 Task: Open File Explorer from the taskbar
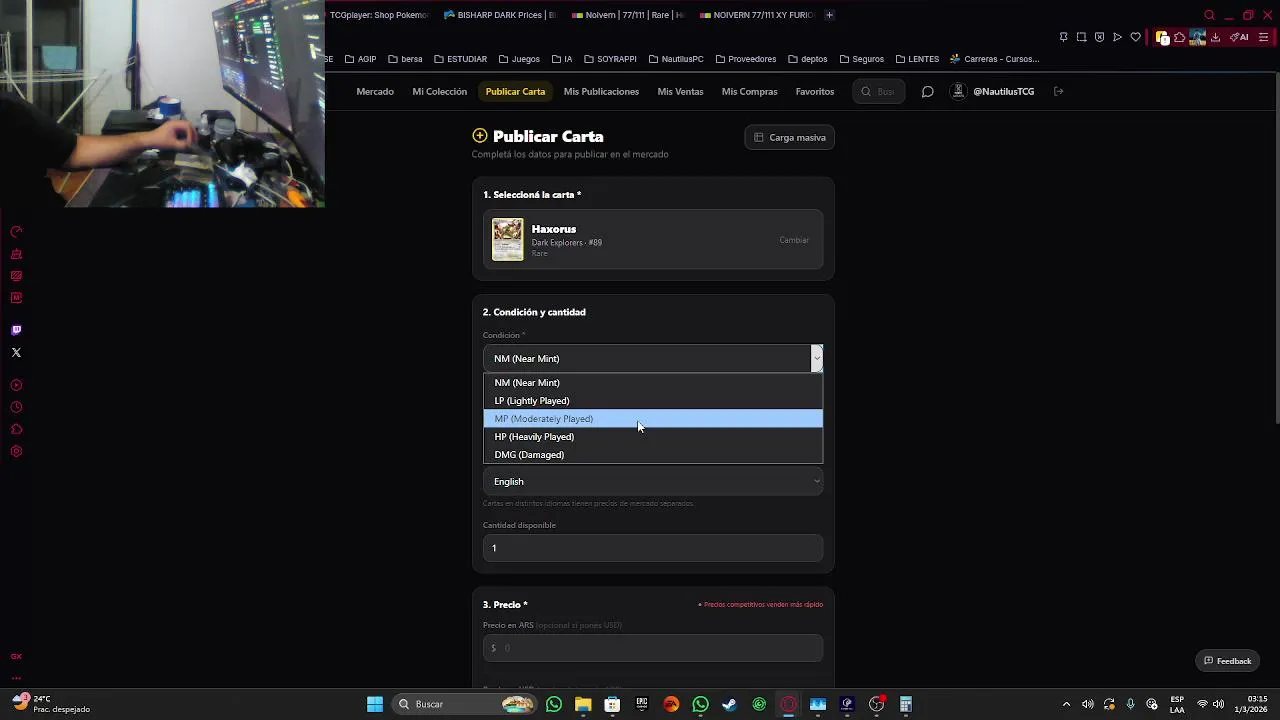[x=583, y=704]
